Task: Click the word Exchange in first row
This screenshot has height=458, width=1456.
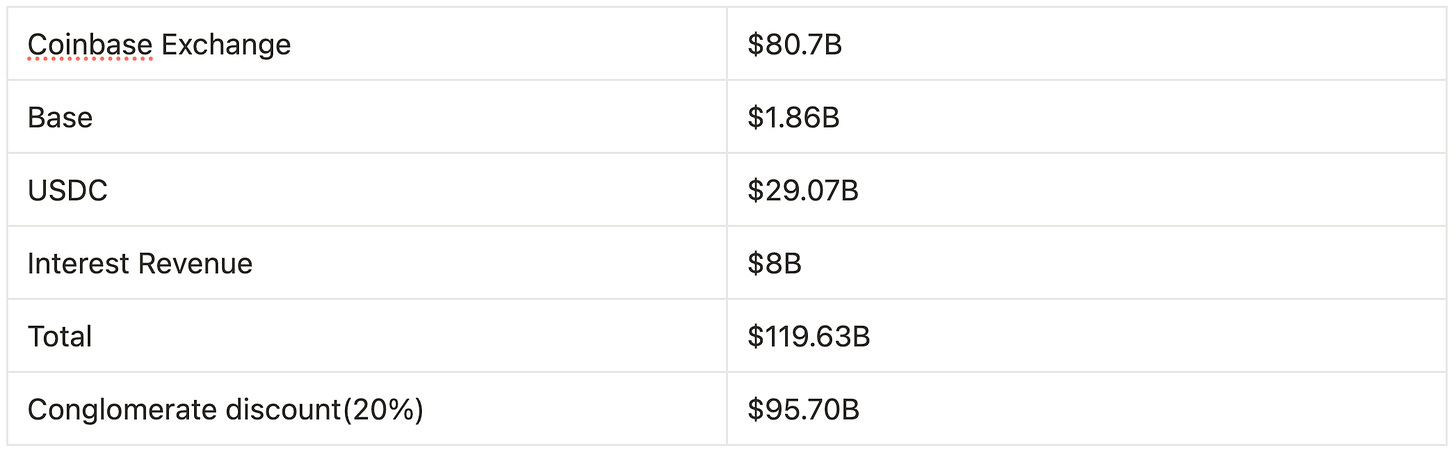Action: [x=226, y=44]
